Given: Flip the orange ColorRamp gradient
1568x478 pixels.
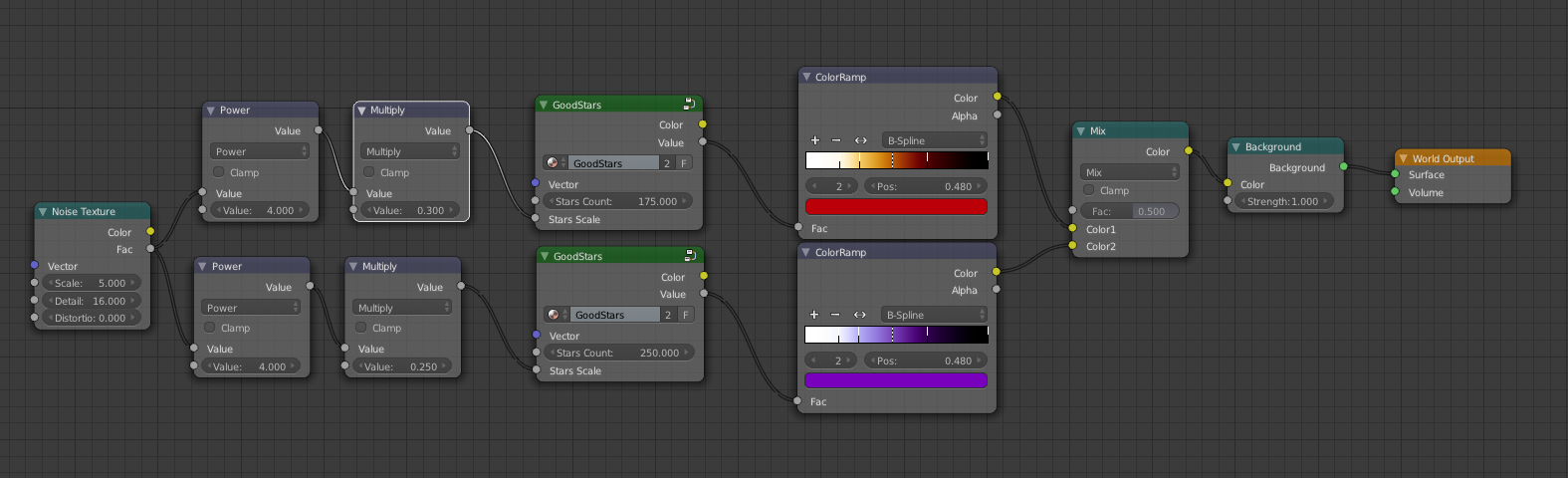Looking at the screenshot, I should pos(861,140).
